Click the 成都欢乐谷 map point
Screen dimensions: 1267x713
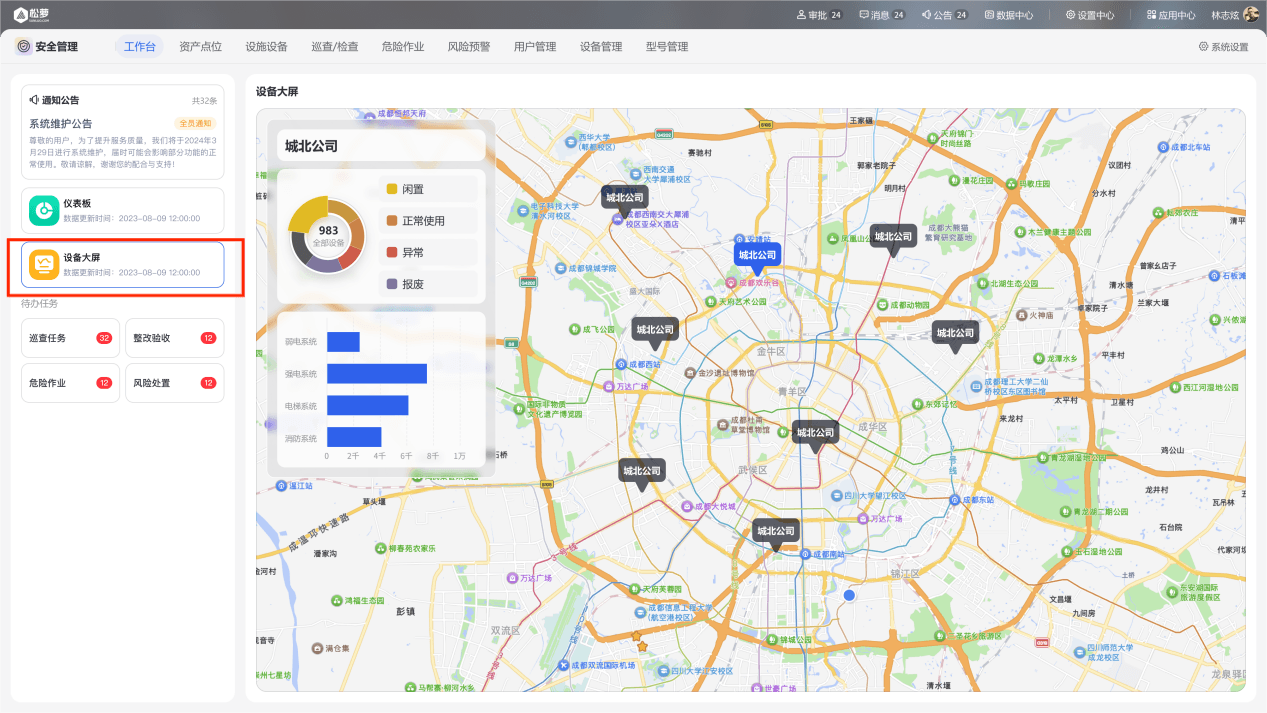pos(732,283)
